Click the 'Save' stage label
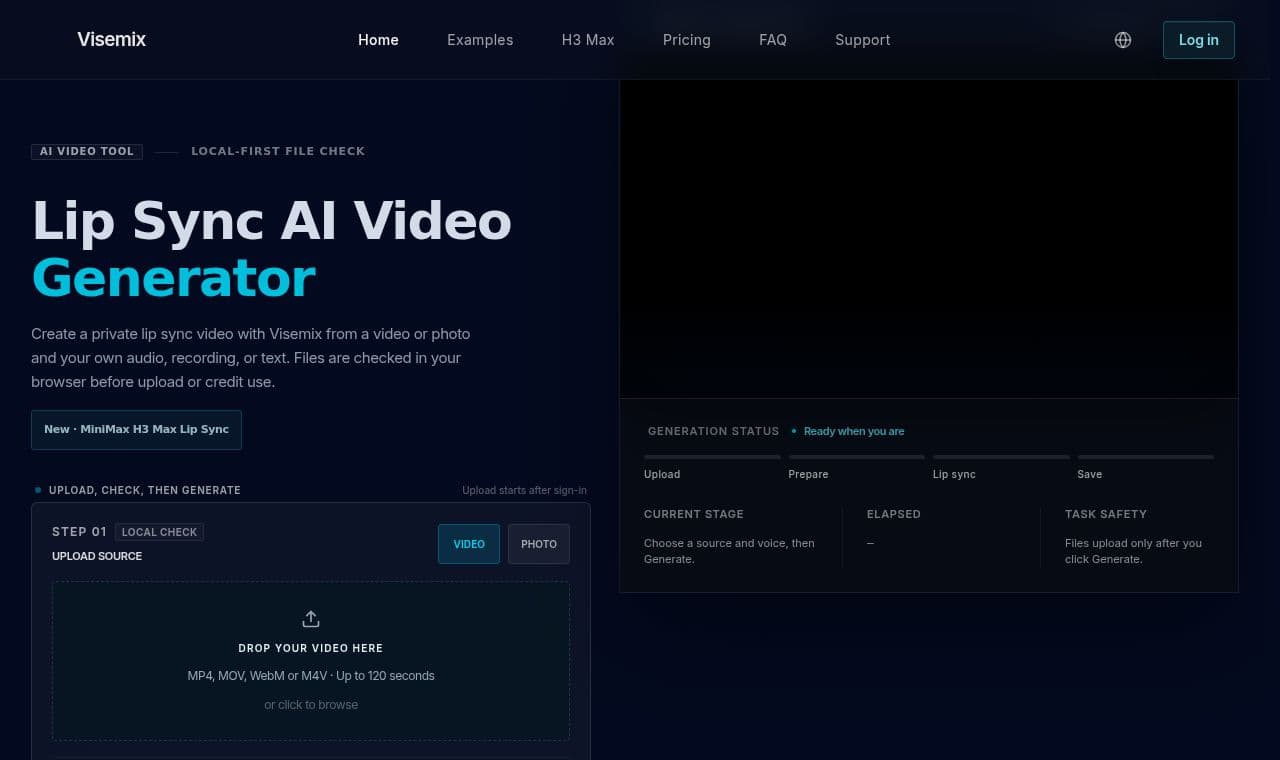This screenshot has width=1280, height=760. pos(1090,474)
